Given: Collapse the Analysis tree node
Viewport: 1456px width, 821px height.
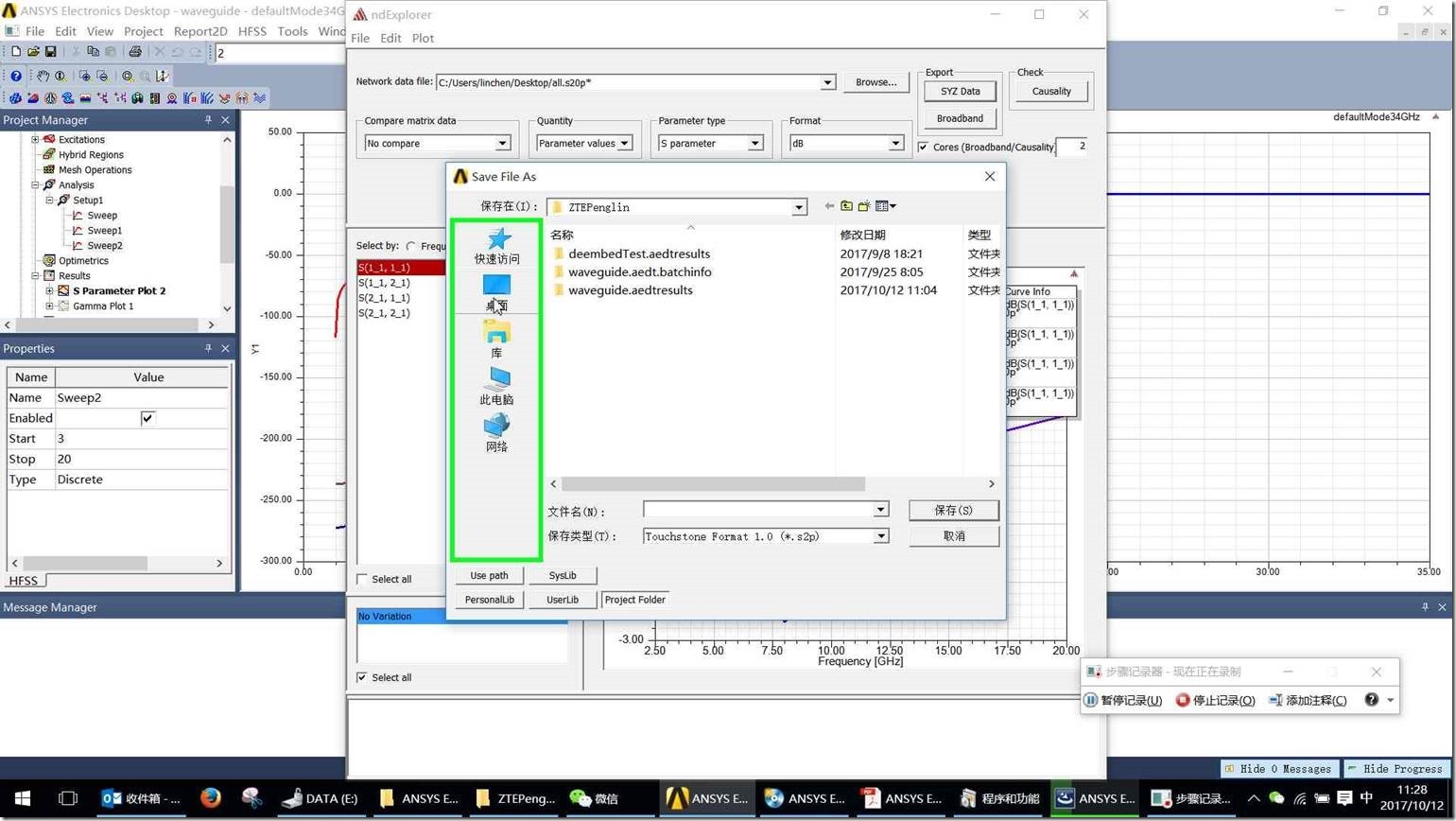Looking at the screenshot, I should point(35,184).
